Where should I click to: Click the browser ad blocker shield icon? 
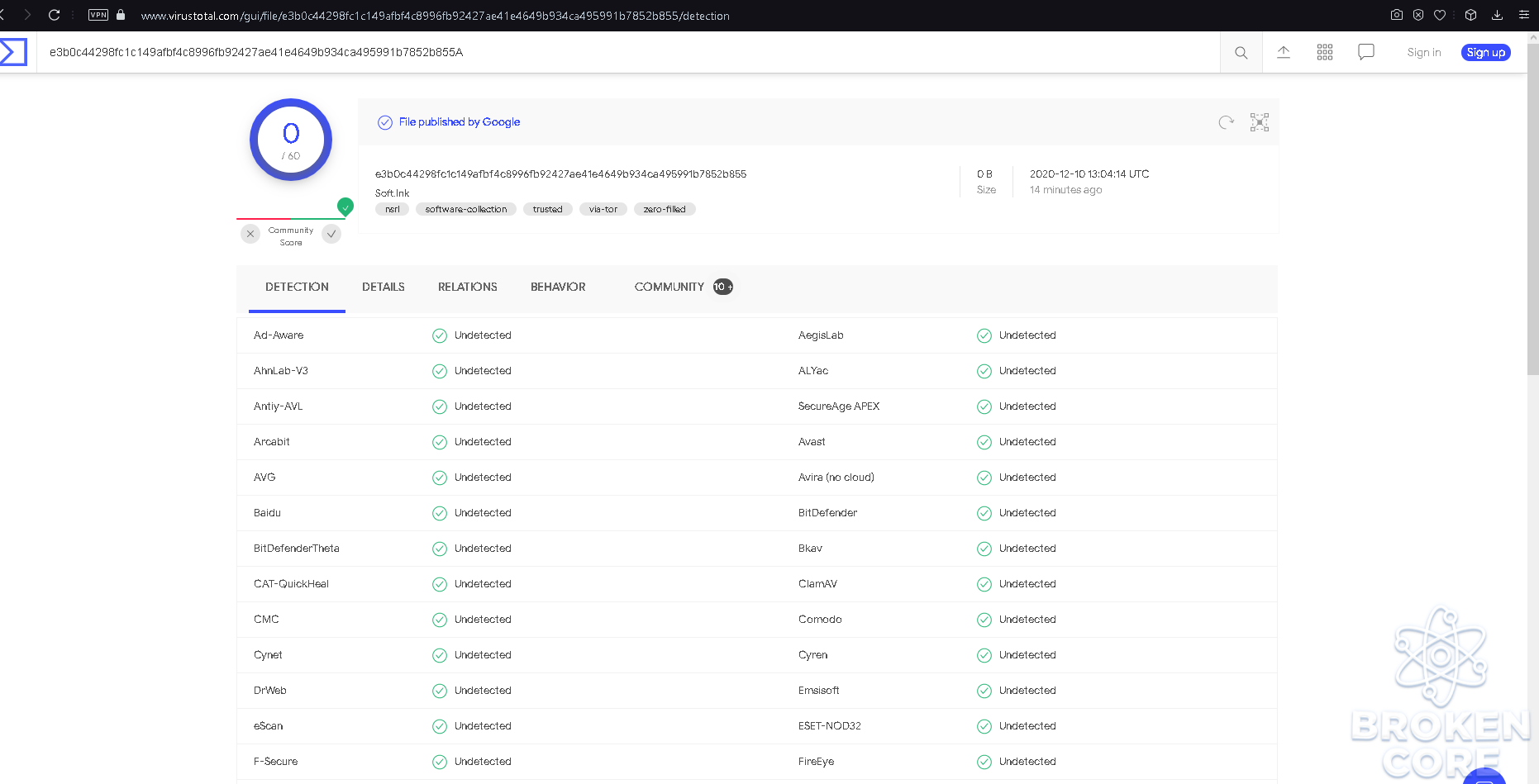click(x=1418, y=15)
